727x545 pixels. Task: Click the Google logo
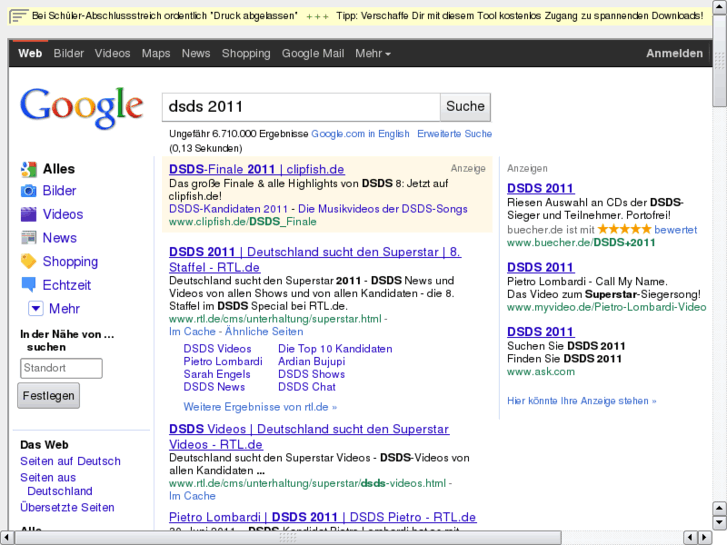pos(82,108)
